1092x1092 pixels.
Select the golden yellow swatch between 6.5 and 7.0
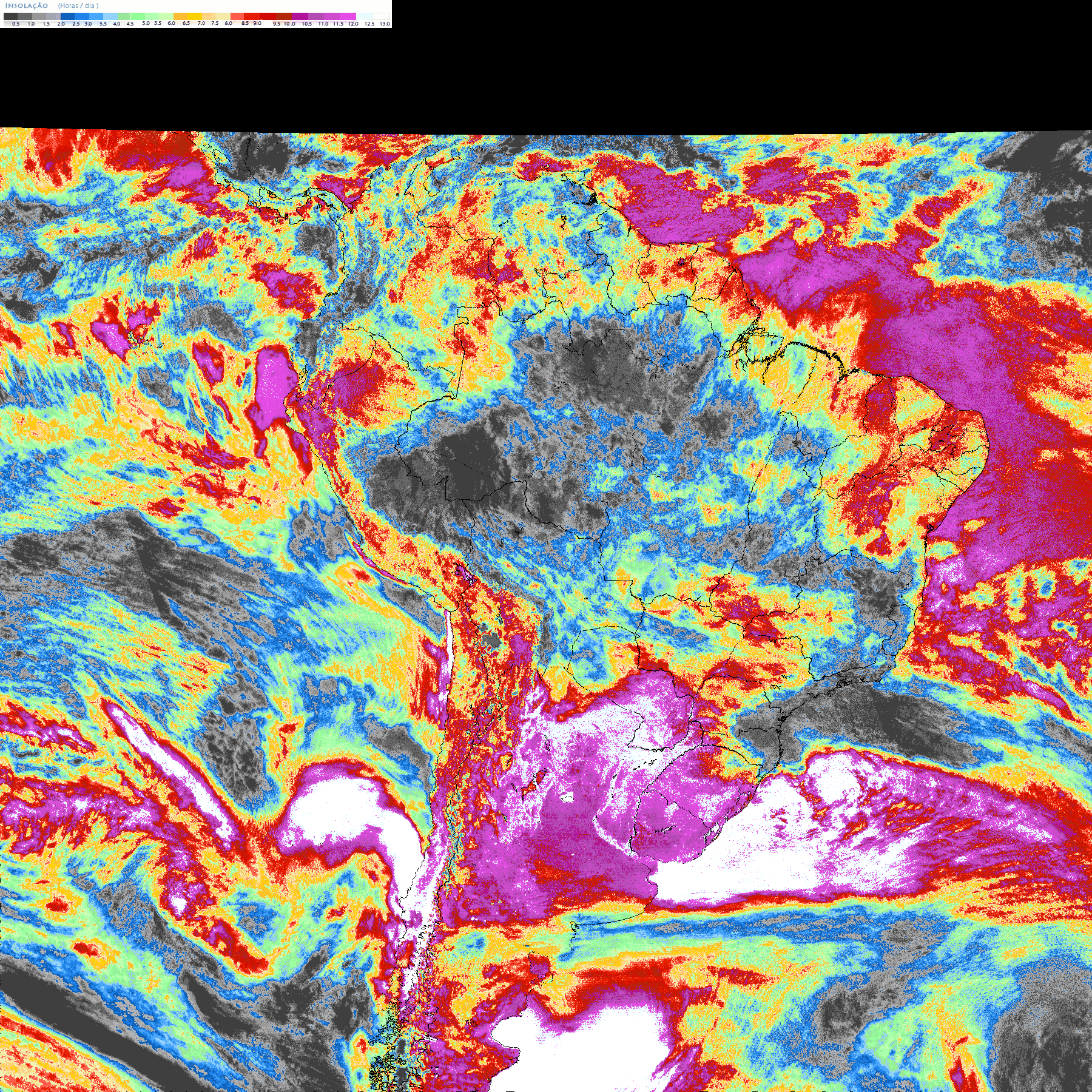click(x=195, y=16)
